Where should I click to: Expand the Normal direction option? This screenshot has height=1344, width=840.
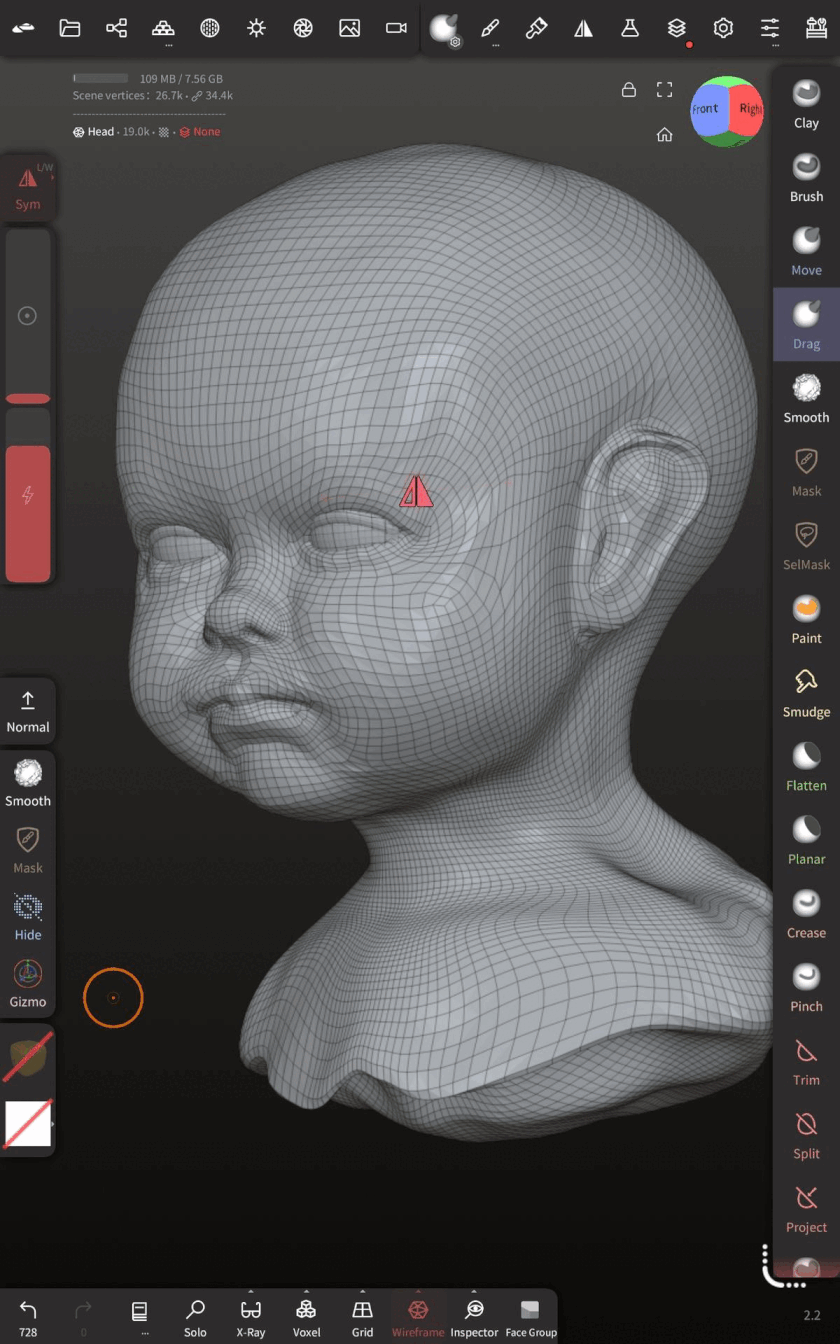tap(28, 711)
